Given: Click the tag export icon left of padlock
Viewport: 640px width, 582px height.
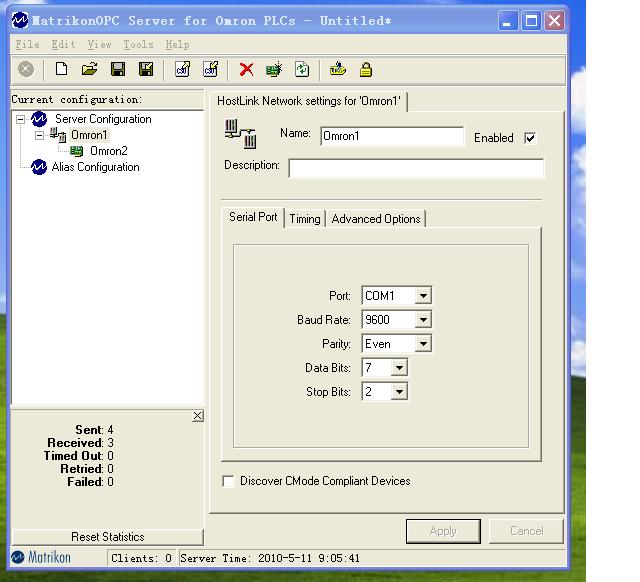Looking at the screenshot, I should 338,69.
